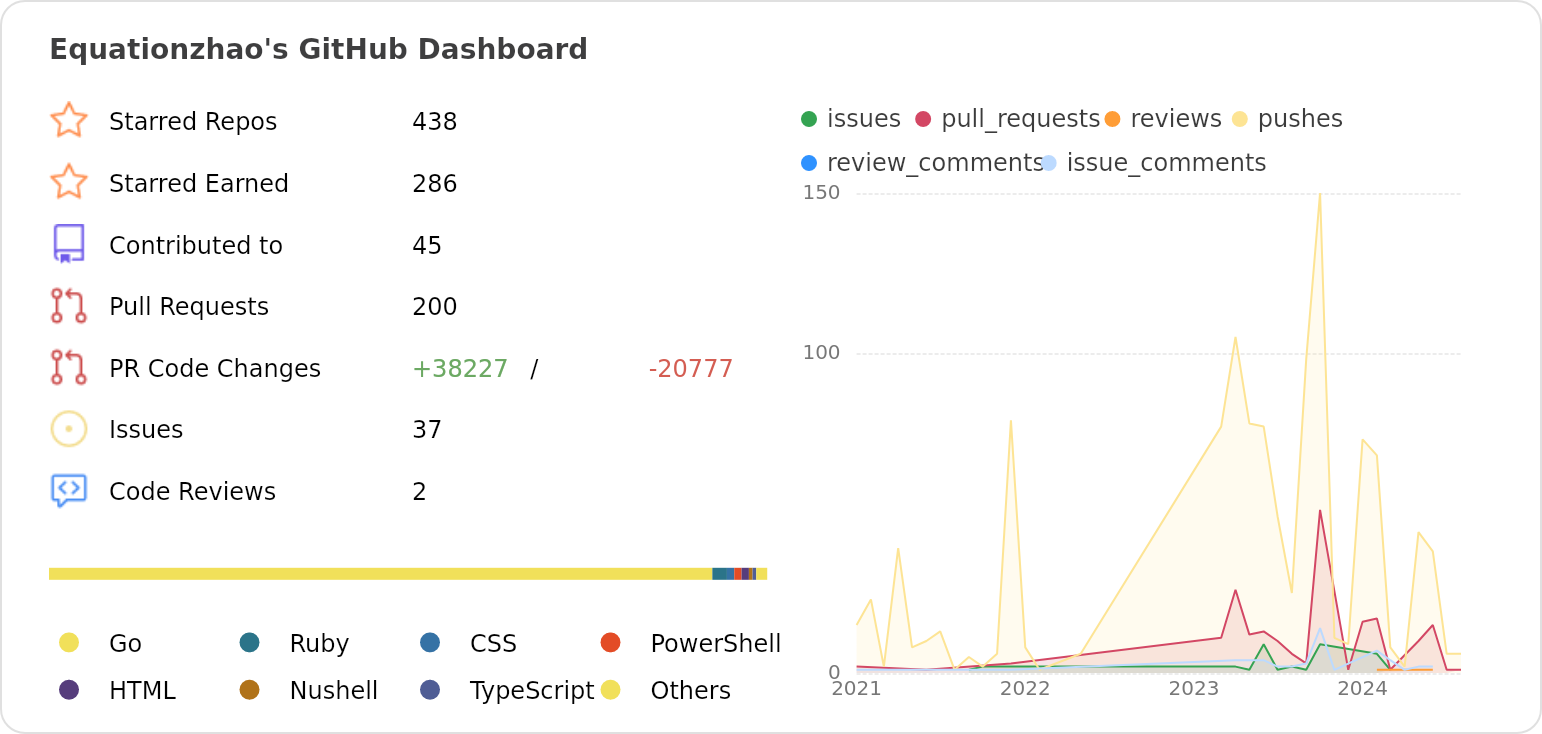
Task: Click the 2024 x-axis label
Action: (1362, 689)
